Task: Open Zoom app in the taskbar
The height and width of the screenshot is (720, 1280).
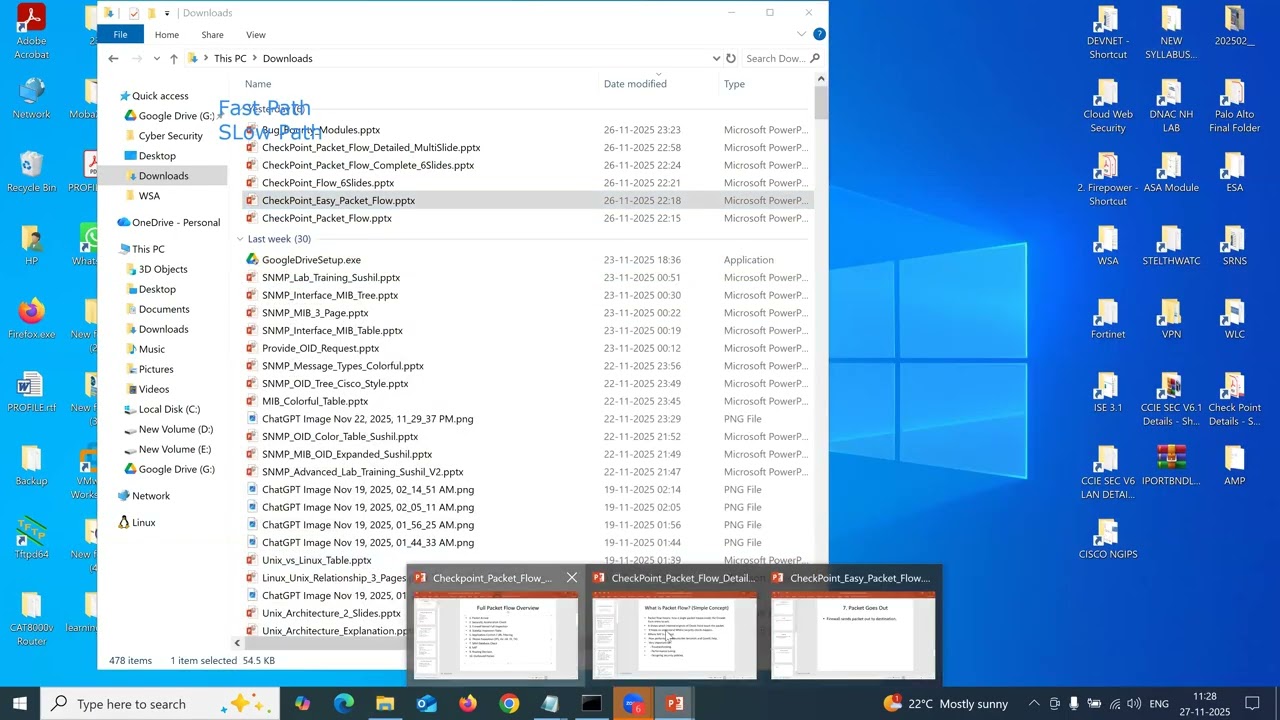Action: click(633, 704)
